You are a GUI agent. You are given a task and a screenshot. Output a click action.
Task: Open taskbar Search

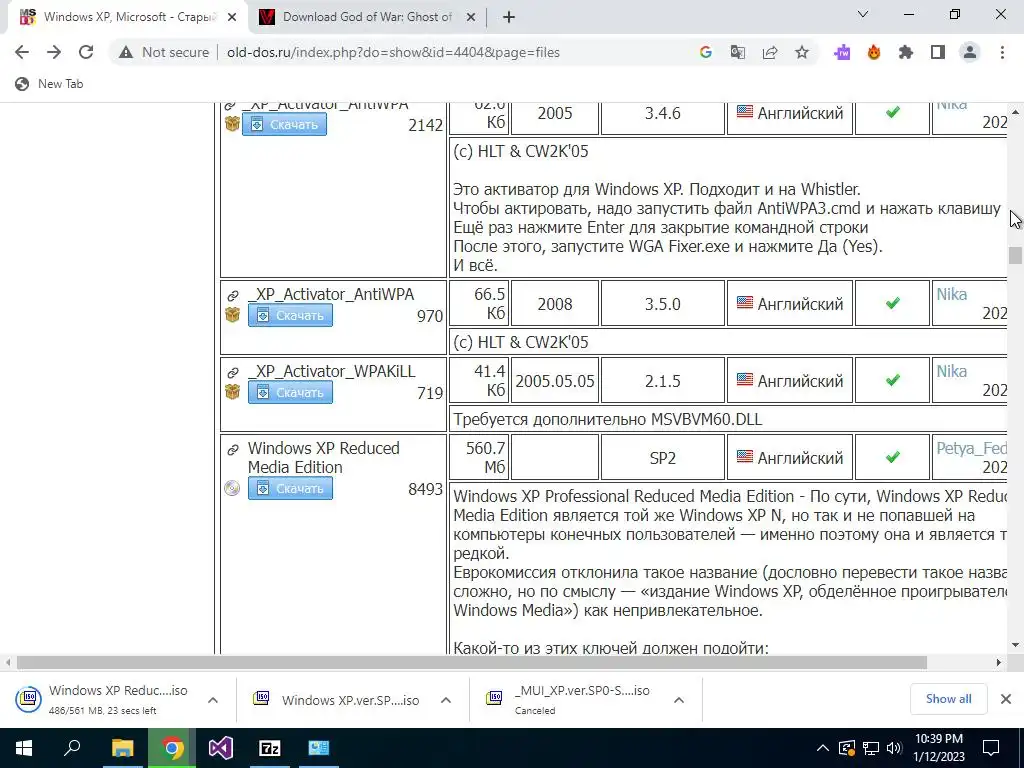click(x=72, y=748)
